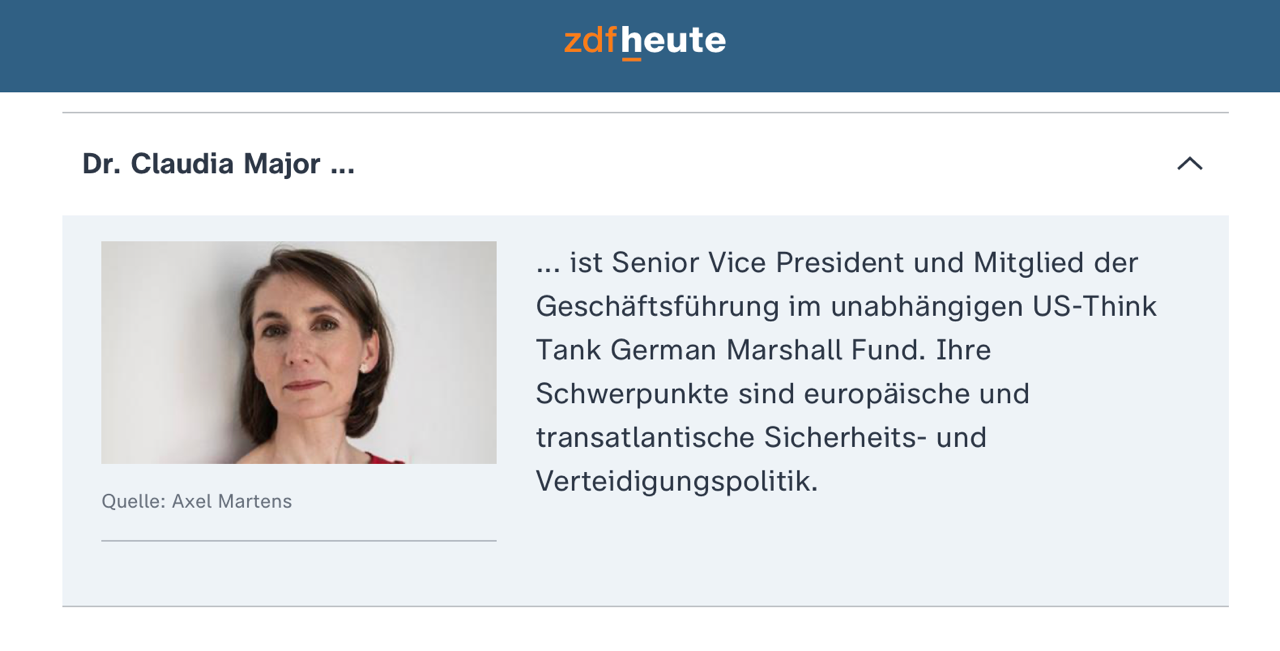Viewport: 1280px width, 651px height.
Task: Click the name "Axel Martens" in the caption
Action: coord(232,501)
